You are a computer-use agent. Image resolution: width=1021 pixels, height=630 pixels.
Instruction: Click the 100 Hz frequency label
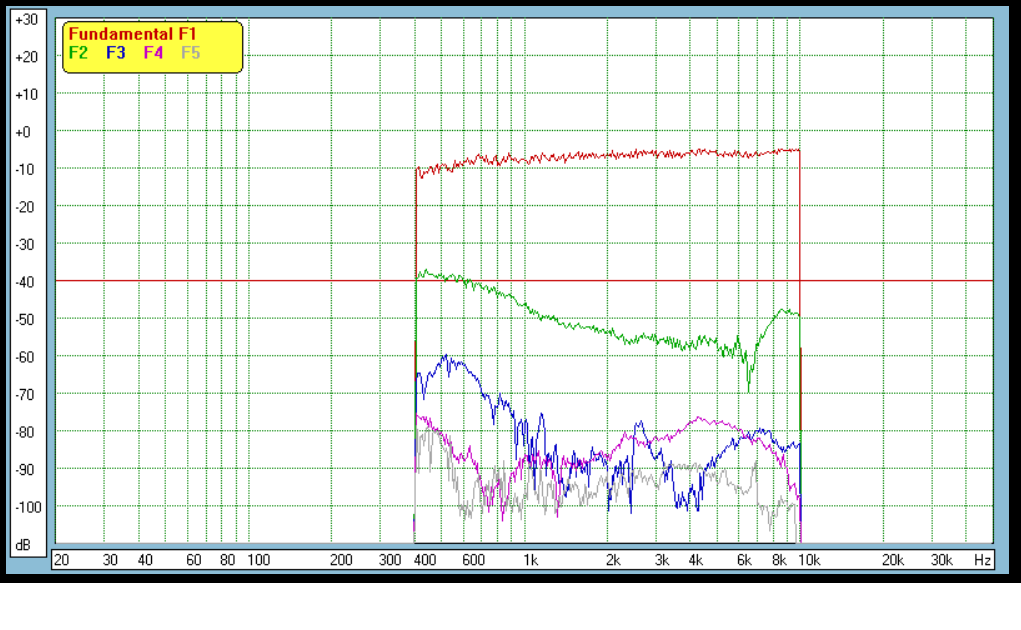pos(259,560)
